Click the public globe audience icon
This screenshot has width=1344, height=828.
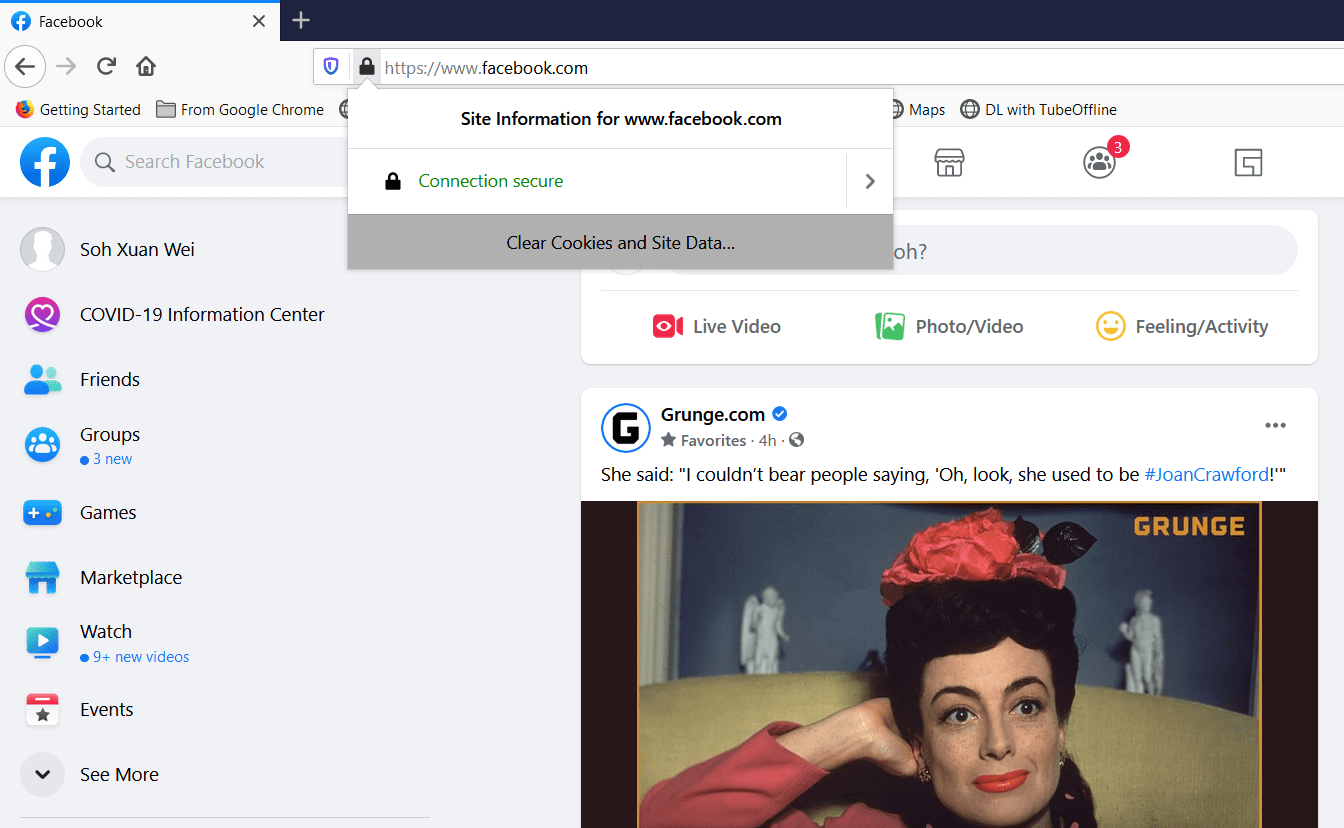click(x=796, y=440)
